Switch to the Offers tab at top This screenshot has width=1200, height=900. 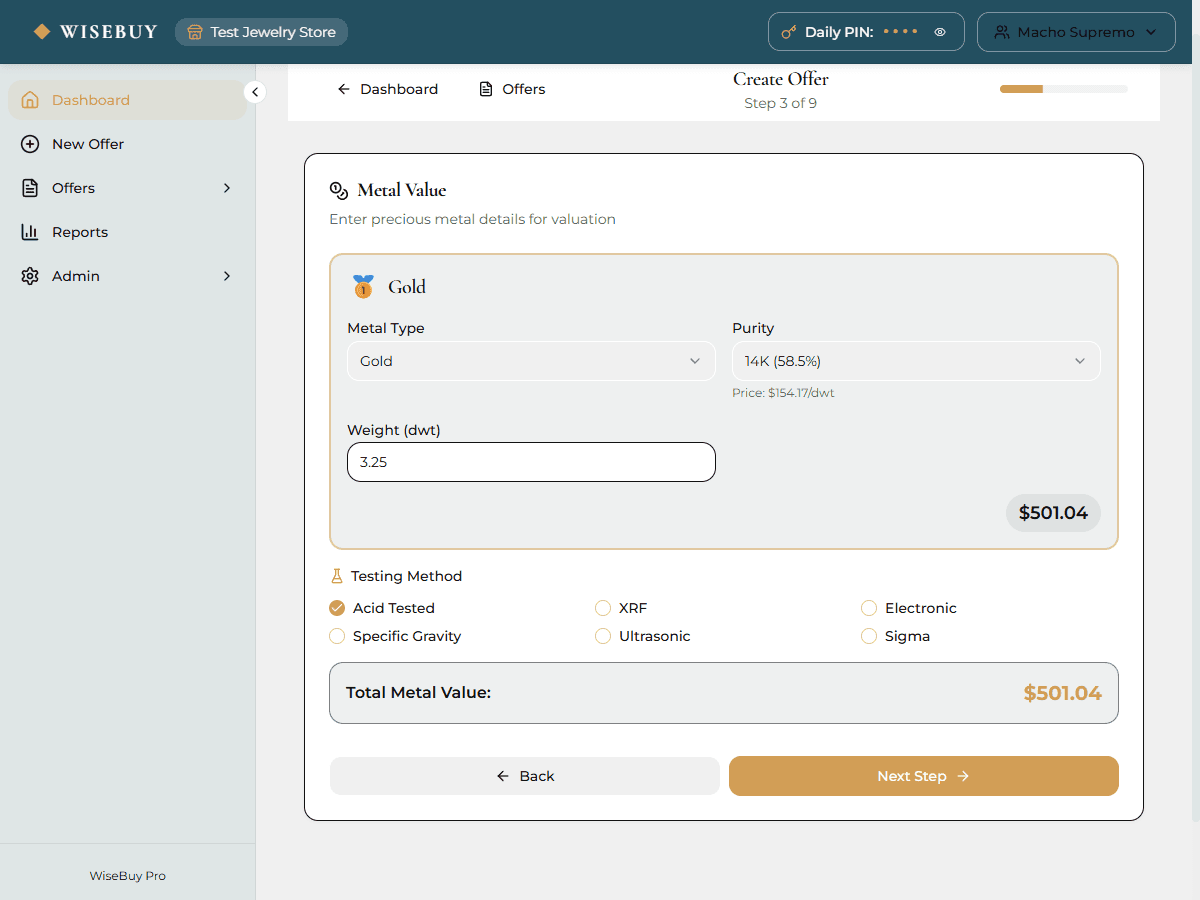[511, 88]
